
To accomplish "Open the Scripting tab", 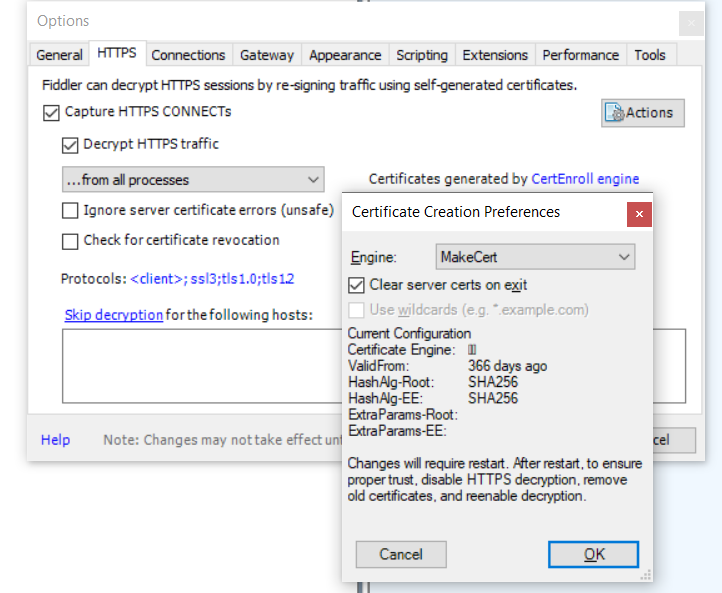I will [x=422, y=55].
